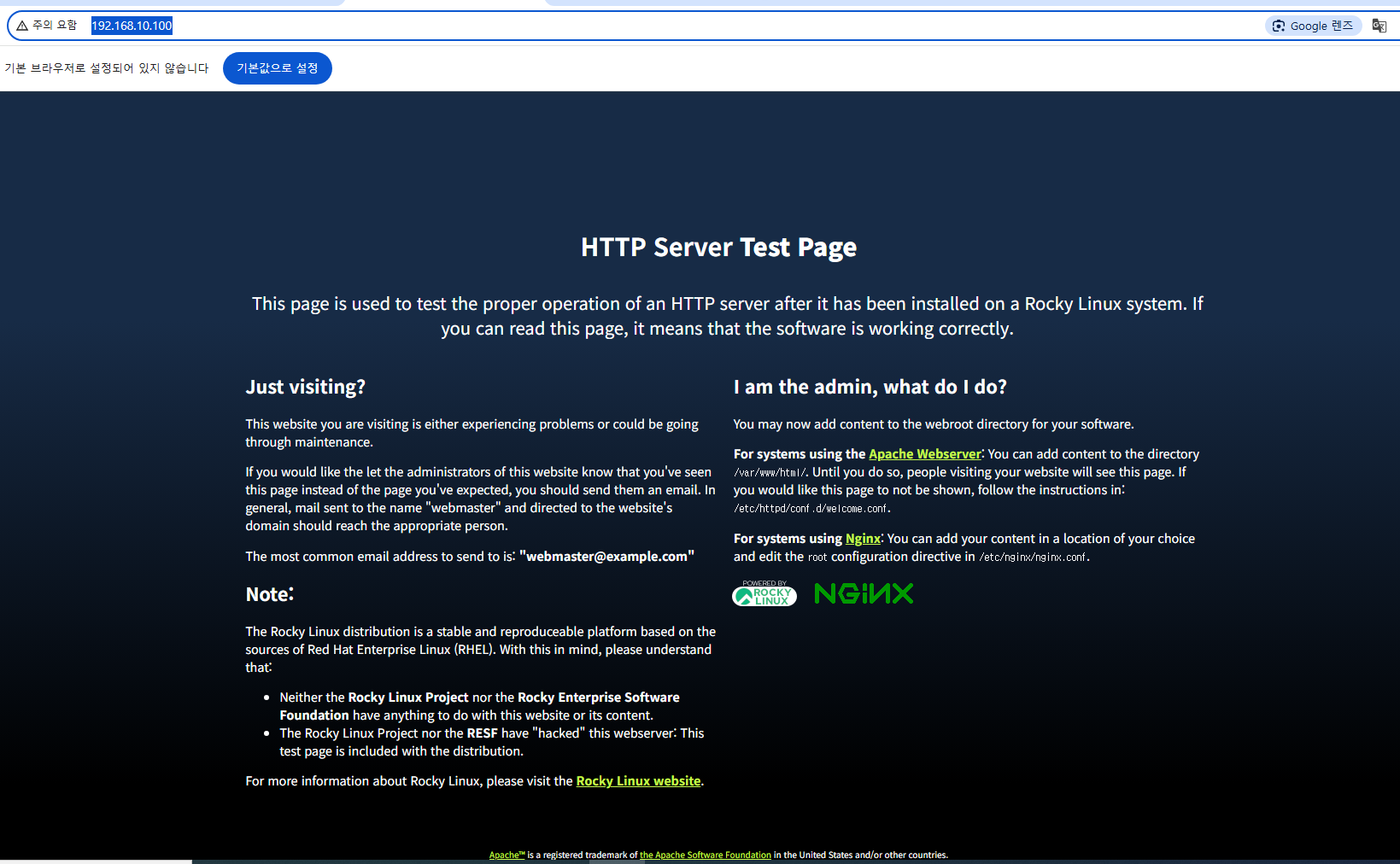This screenshot has height=864, width=1400.
Task: Click the /etc/httpd/conf.d/welcome.conf path text
Action: pyautogui.click(x=812, y=509)
